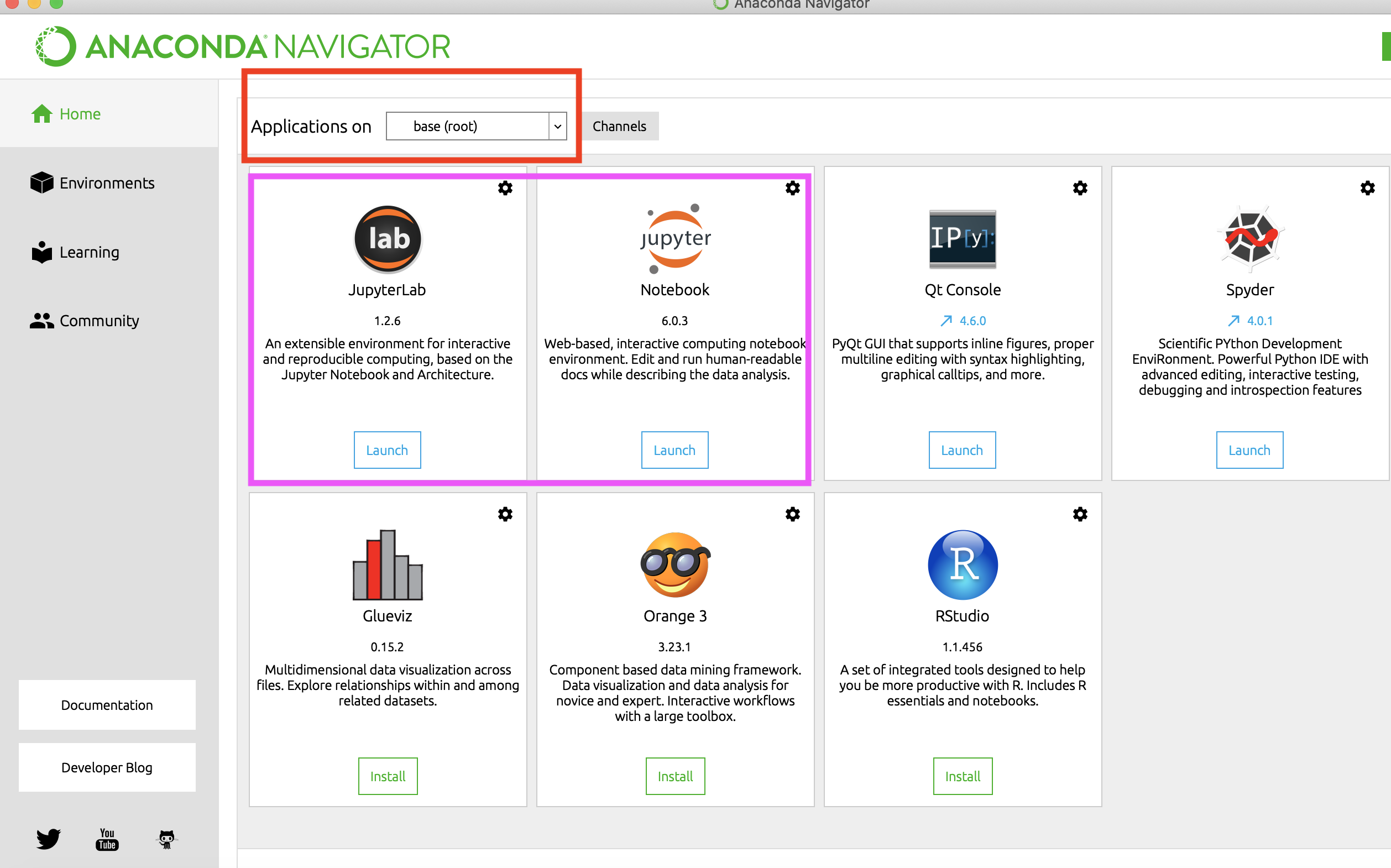Go to the Community tab
The height and width of the screenshot is (868, 1391).
coord(99,320)
